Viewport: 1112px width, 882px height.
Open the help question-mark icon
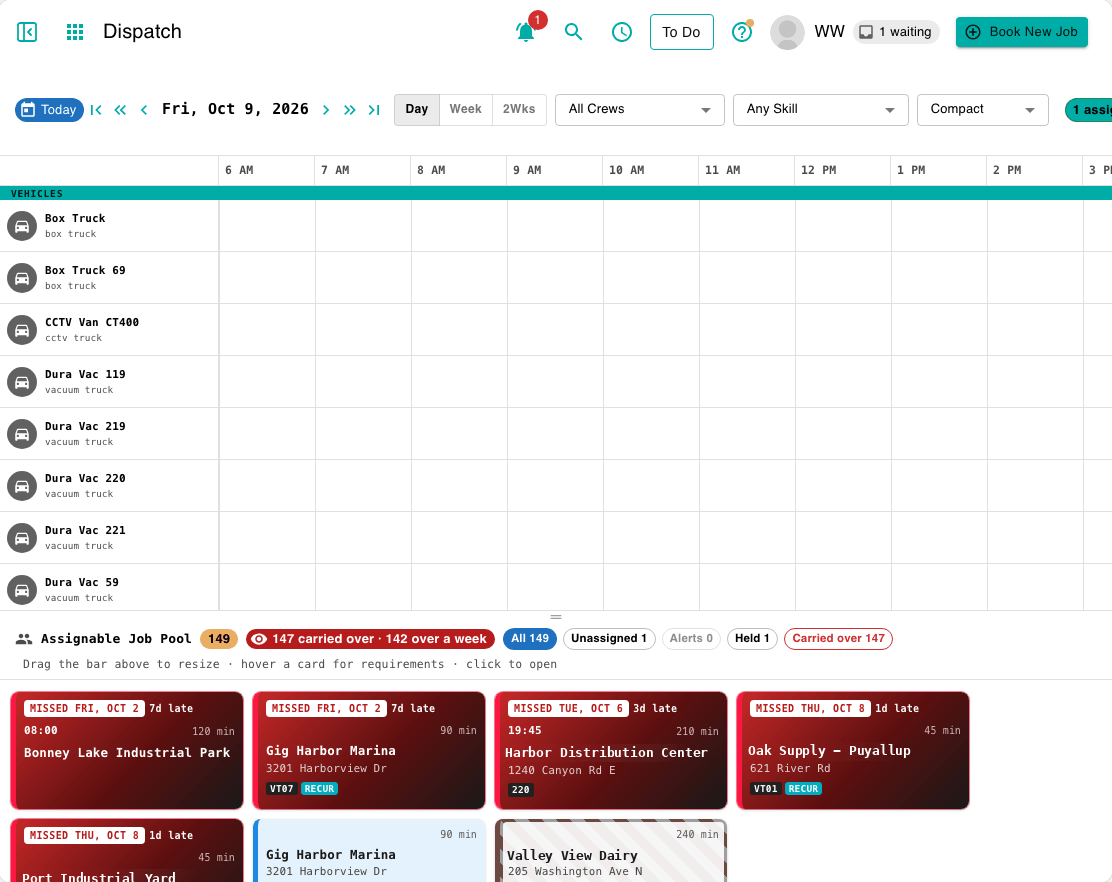coord(742,32)
